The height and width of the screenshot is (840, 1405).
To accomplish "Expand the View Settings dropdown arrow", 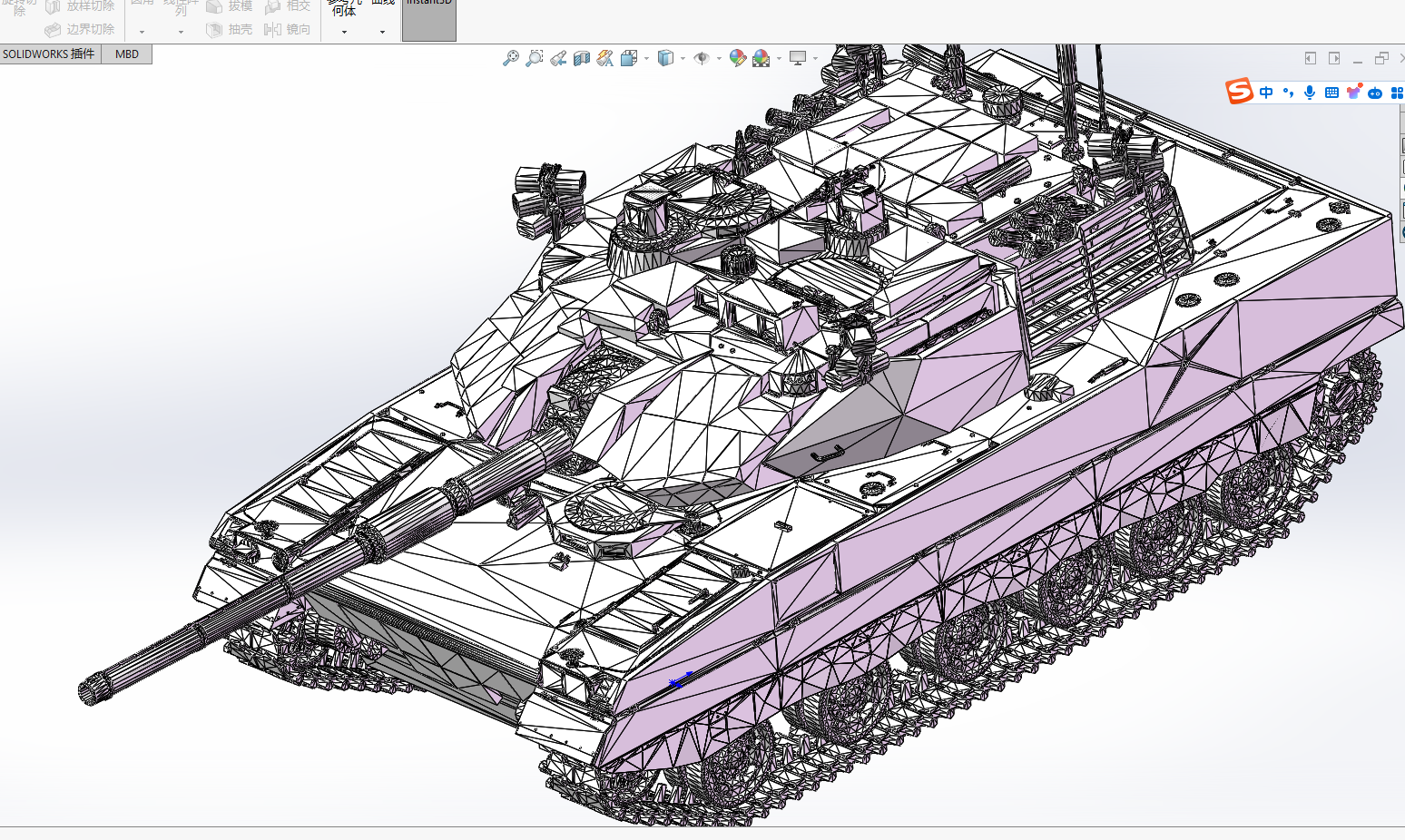I will [x=815, y=59].
